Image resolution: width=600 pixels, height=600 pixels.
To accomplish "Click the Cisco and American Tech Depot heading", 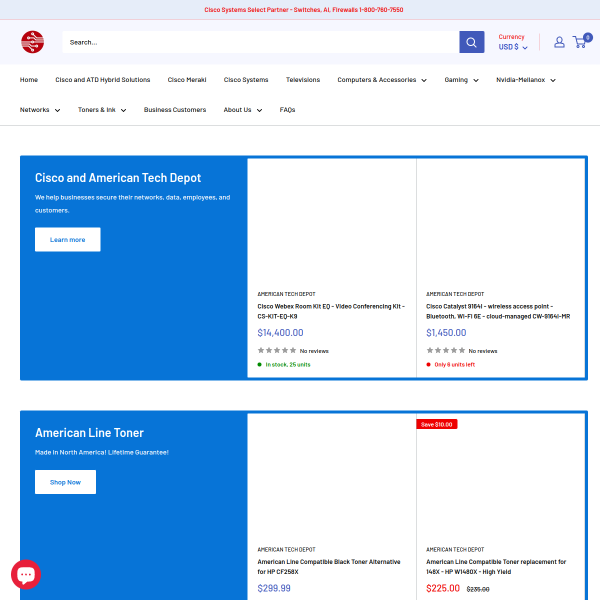I will click(x=118, y=178).
